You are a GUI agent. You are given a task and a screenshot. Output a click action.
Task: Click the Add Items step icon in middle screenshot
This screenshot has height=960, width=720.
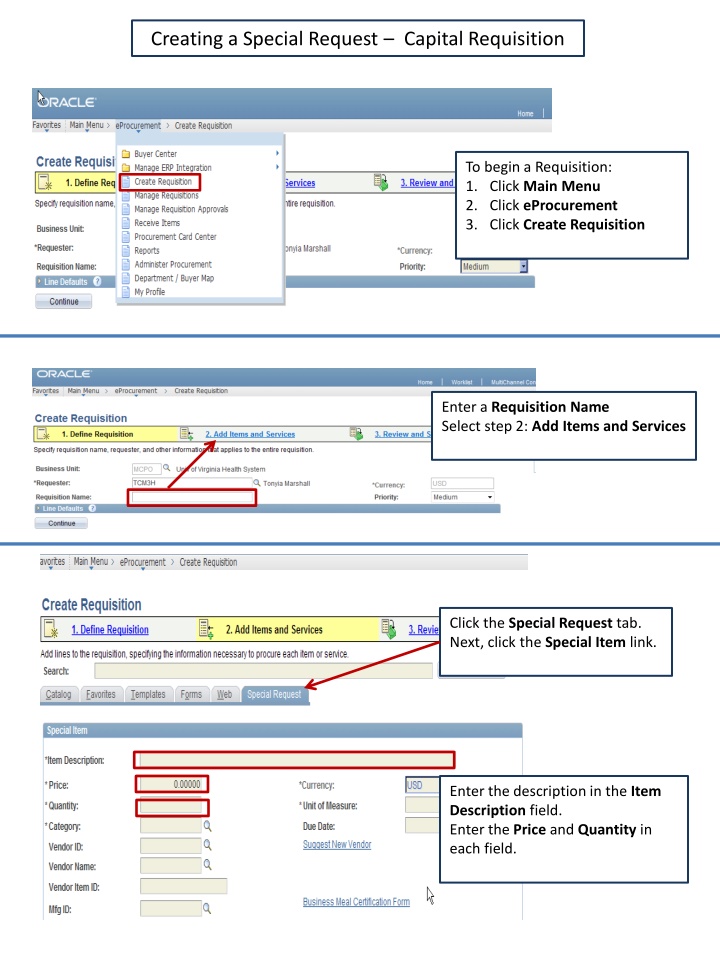[x=187, y=433]
